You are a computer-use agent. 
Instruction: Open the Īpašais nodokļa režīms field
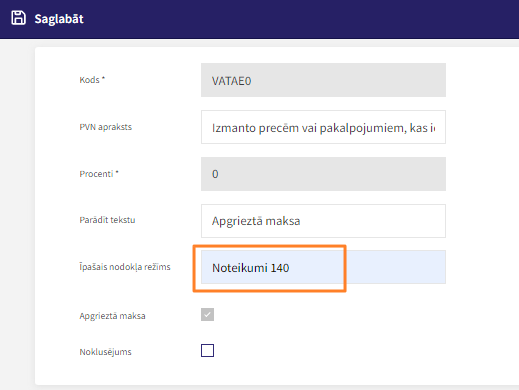323,267
